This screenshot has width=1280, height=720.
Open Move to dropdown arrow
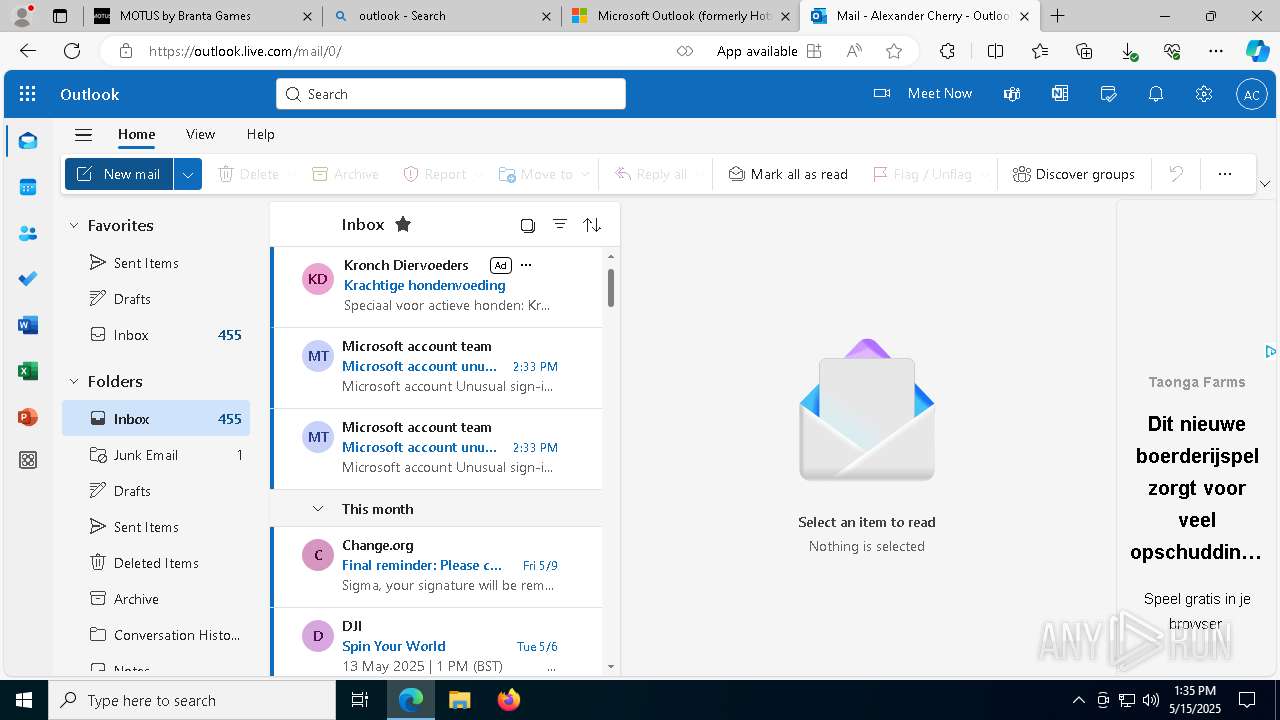click(585, 174)
